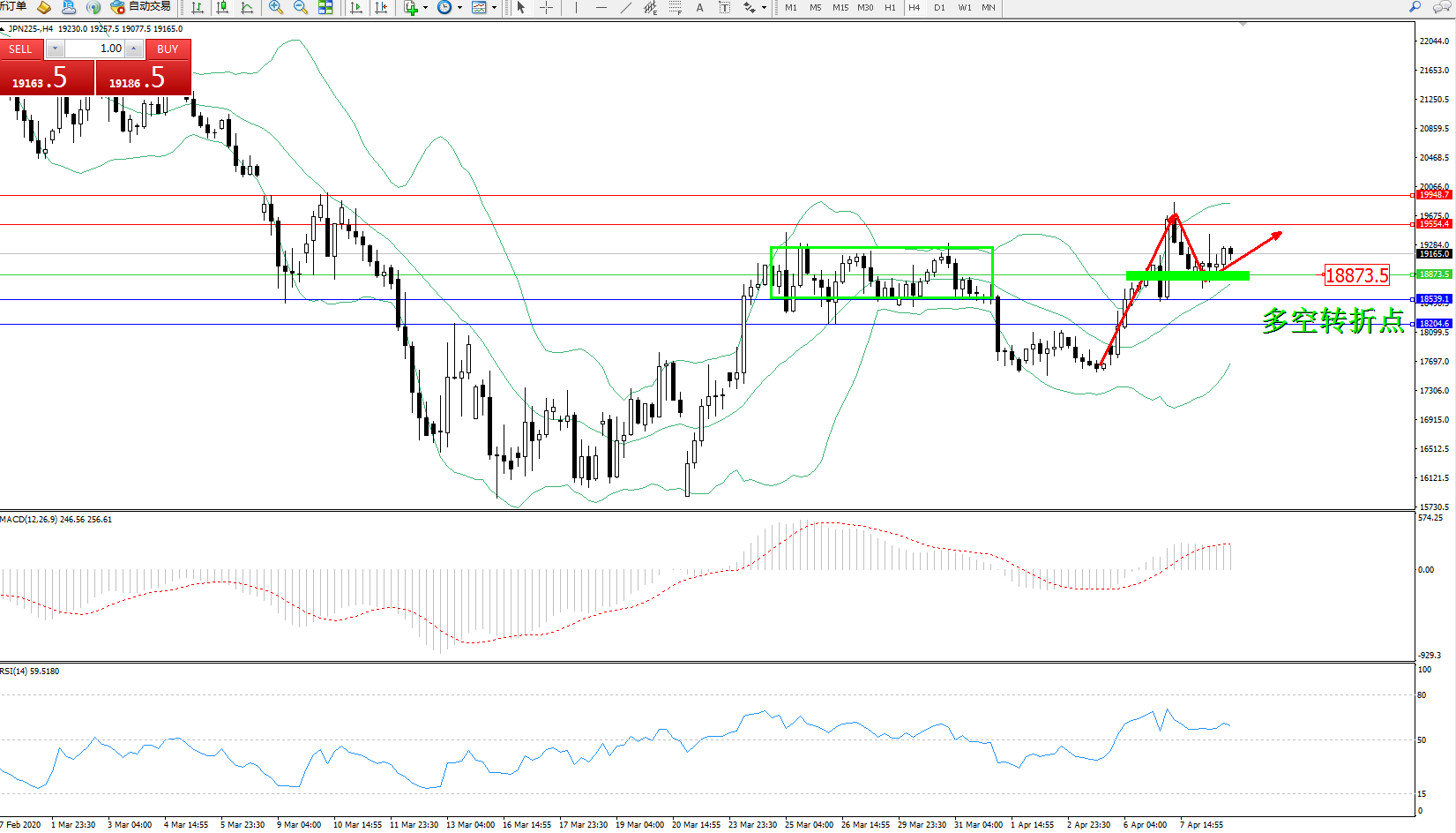
Task: Click the tile windows icon
Action: click(325, 8)
